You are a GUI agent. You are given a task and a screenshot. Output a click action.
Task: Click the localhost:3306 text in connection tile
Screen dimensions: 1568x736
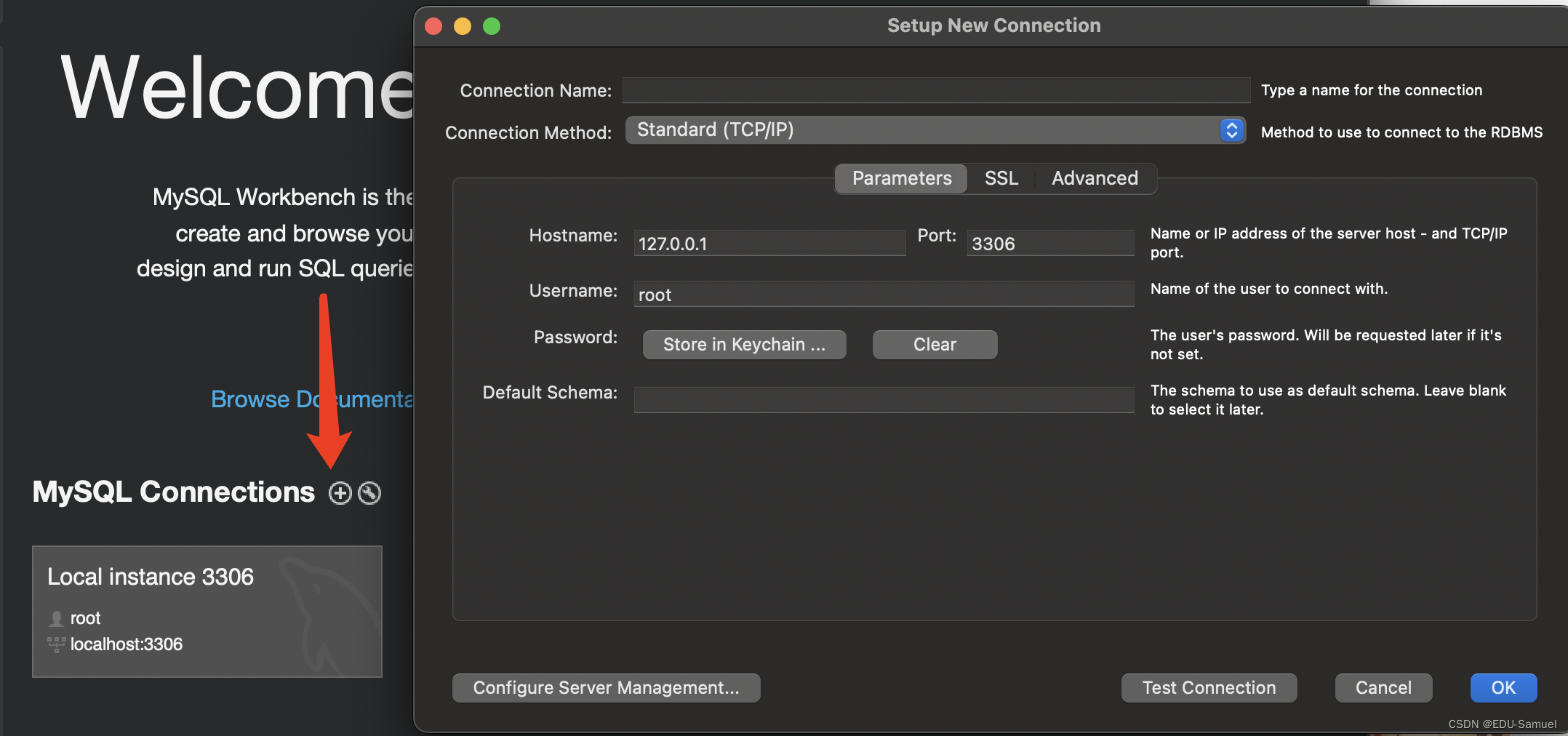[x=127, y=644]
